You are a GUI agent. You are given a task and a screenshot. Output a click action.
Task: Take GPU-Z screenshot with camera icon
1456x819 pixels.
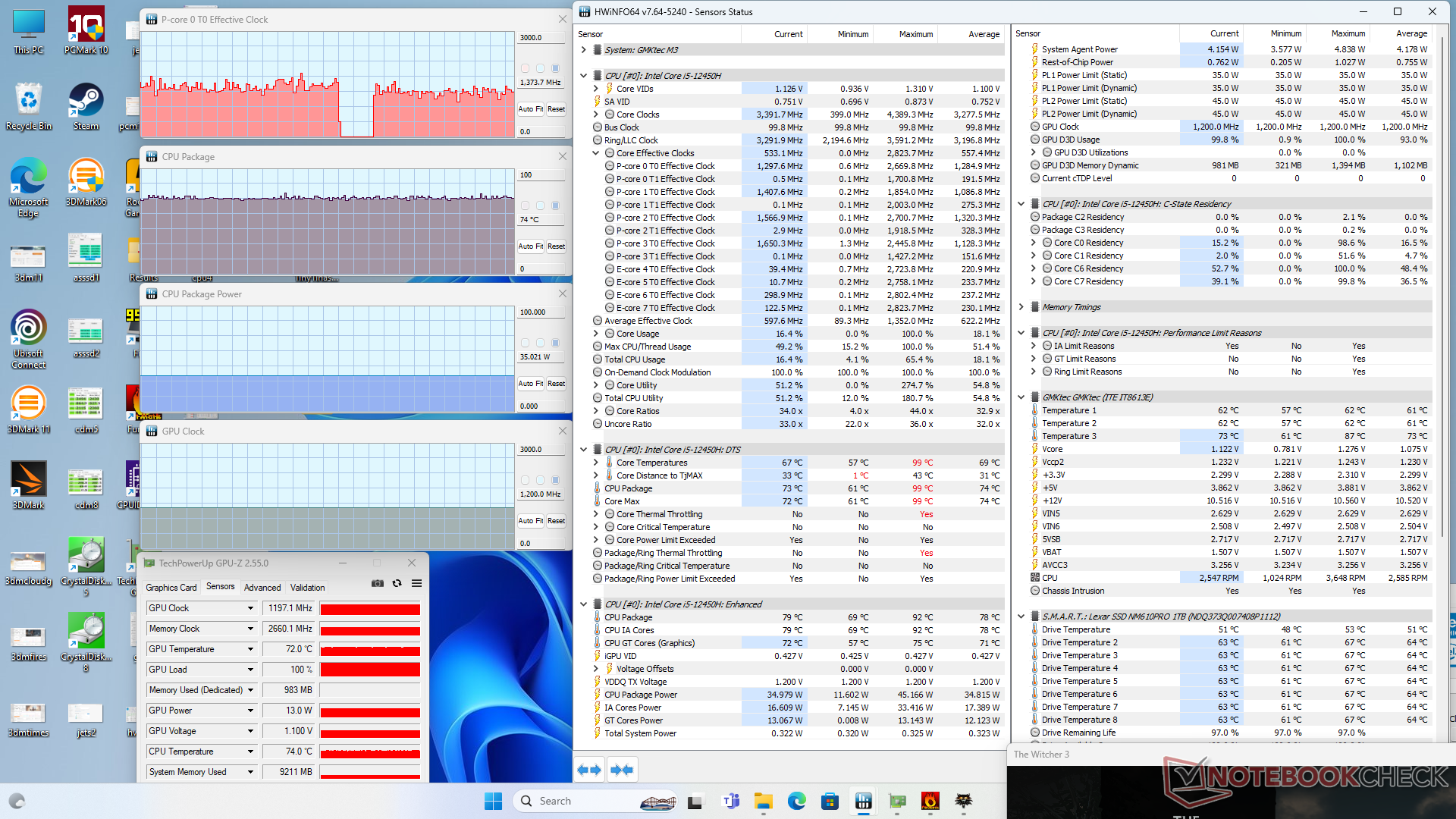pyautogui.click(x=377, y=583)
